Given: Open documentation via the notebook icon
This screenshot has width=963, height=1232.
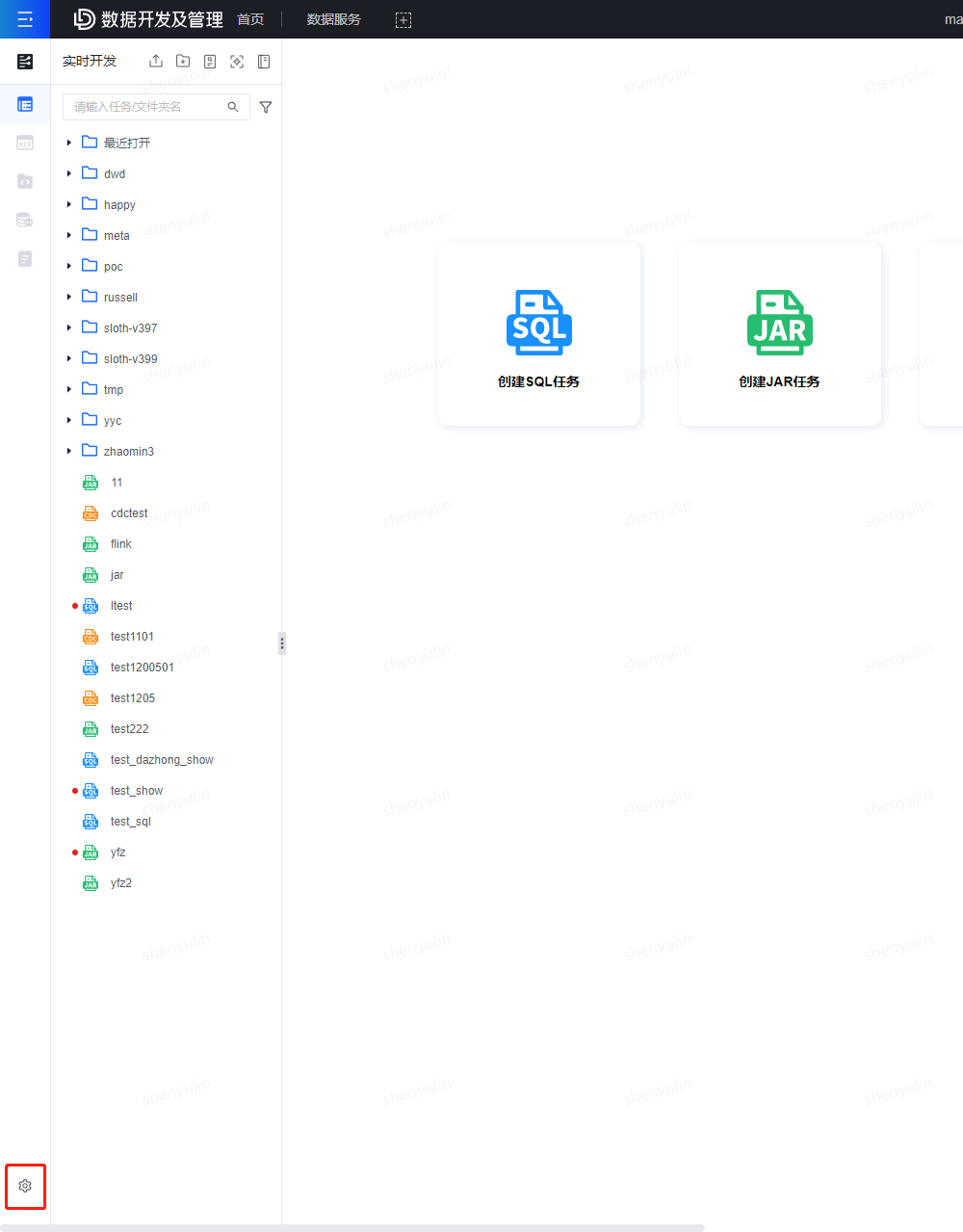Looking at the screenshot, I should pos(263,61).
